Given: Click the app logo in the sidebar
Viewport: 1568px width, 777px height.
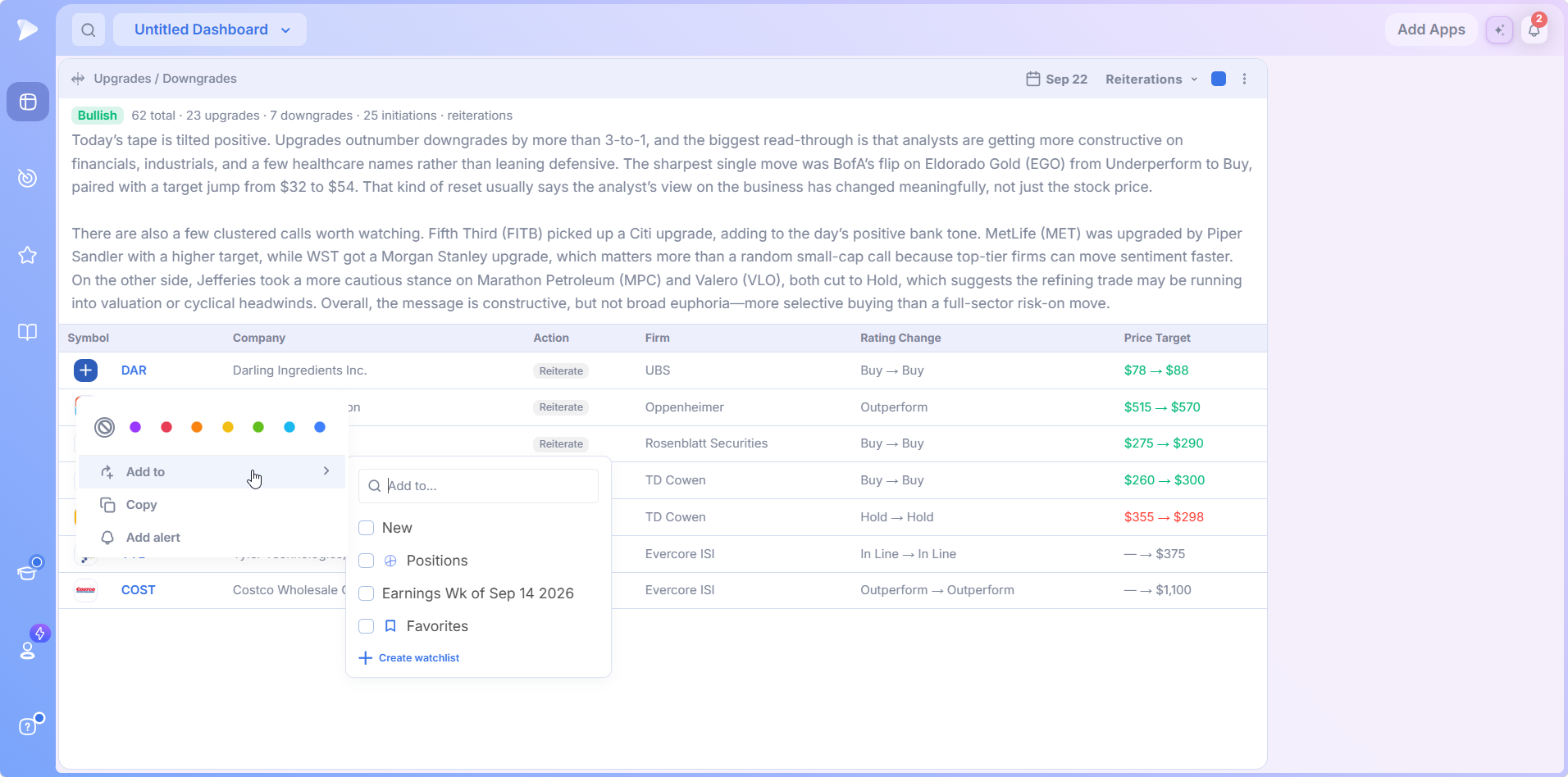Looking at the screenshot, I should coord(27,30).
